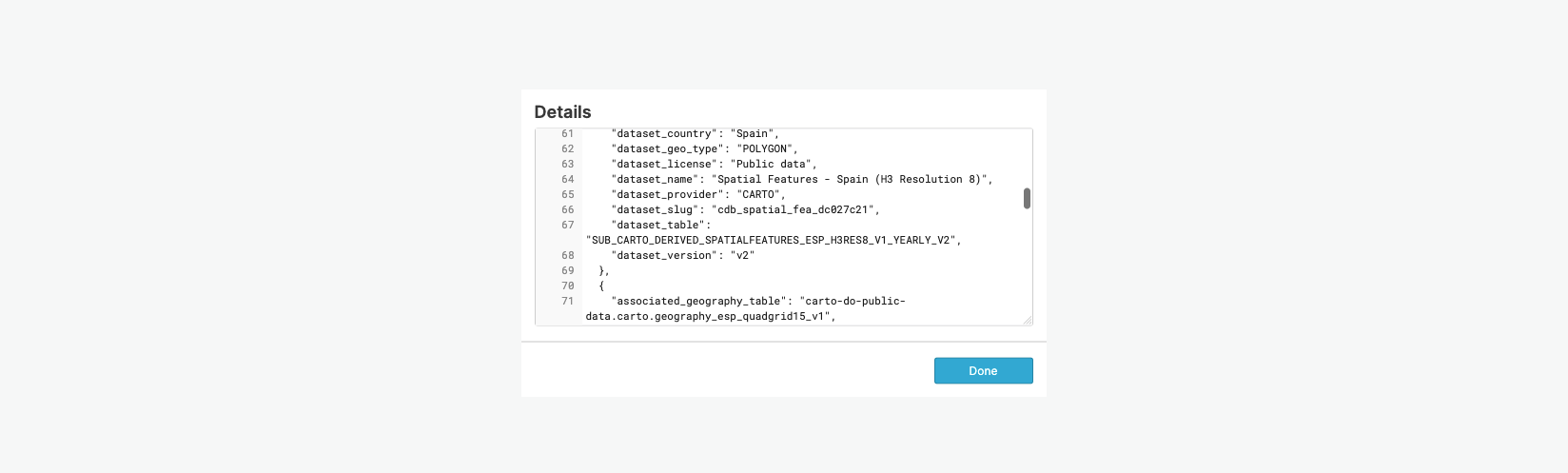This screenshot has width=1568, height=473.
Task: Click the "associated_geography_table" key
Action: point(698,302)
